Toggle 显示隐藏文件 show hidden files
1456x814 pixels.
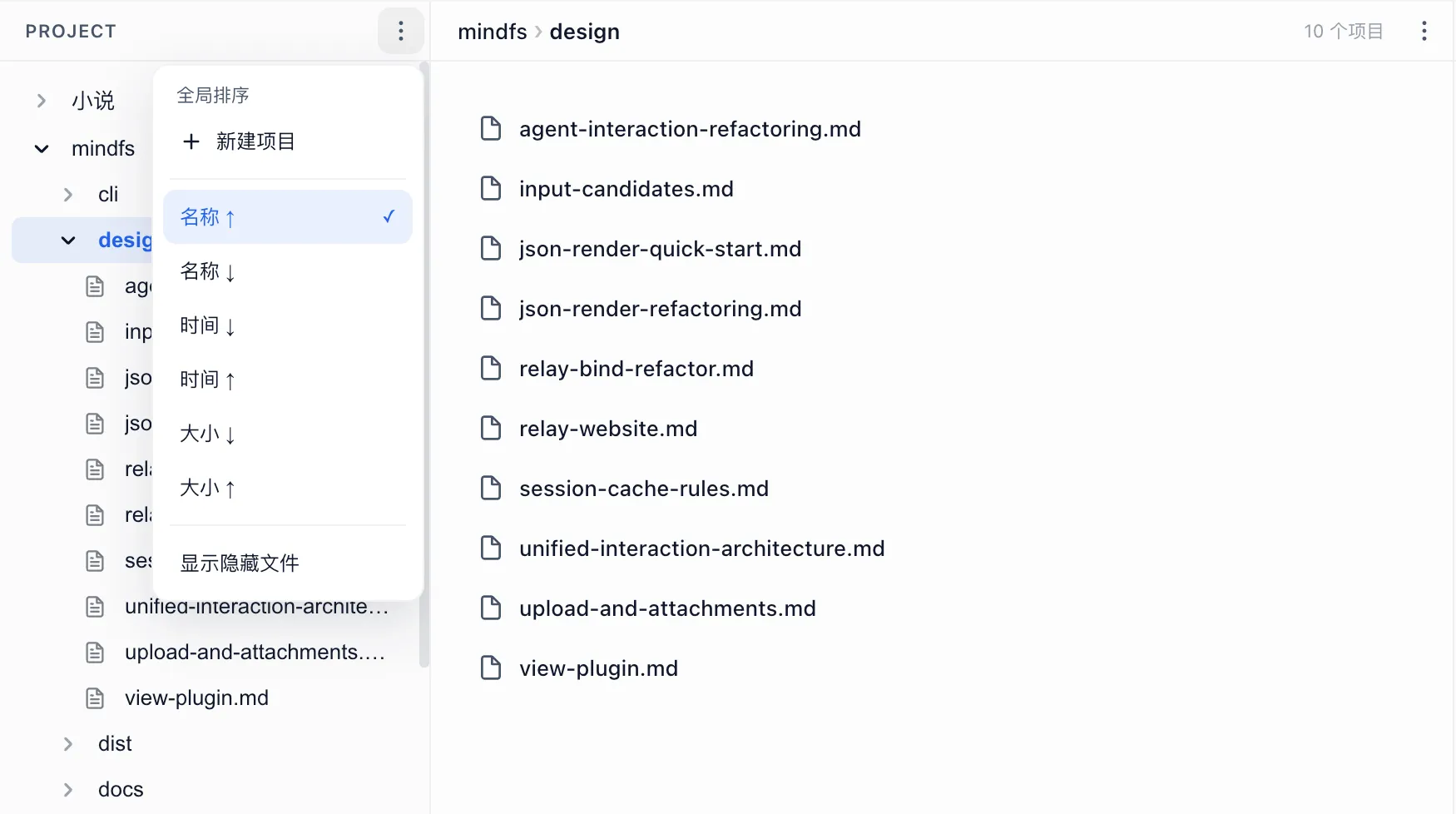point(240,563)
